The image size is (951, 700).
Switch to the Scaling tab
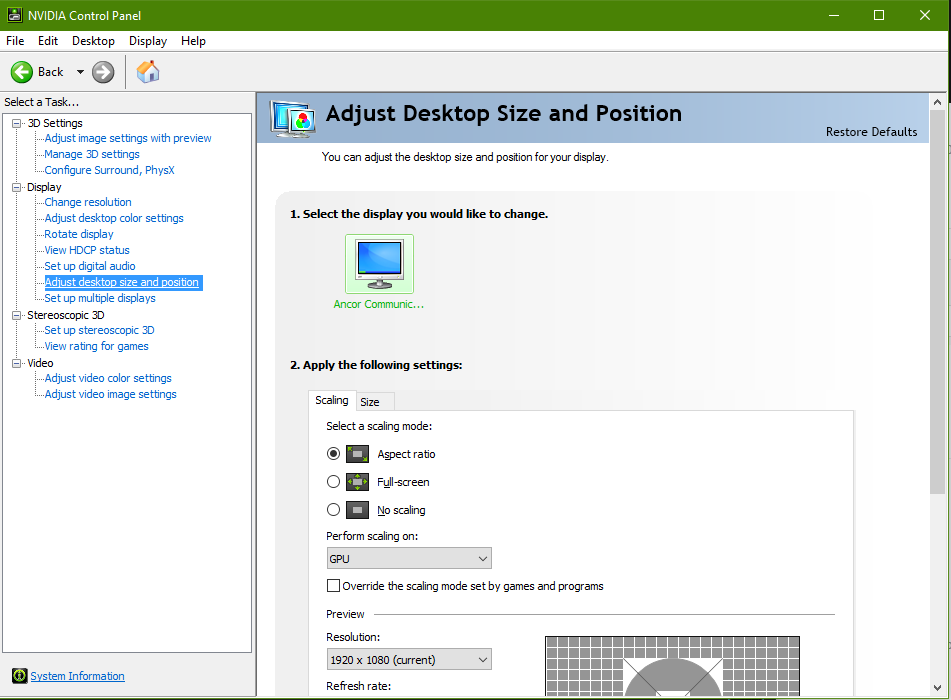(x=332, y=400)
